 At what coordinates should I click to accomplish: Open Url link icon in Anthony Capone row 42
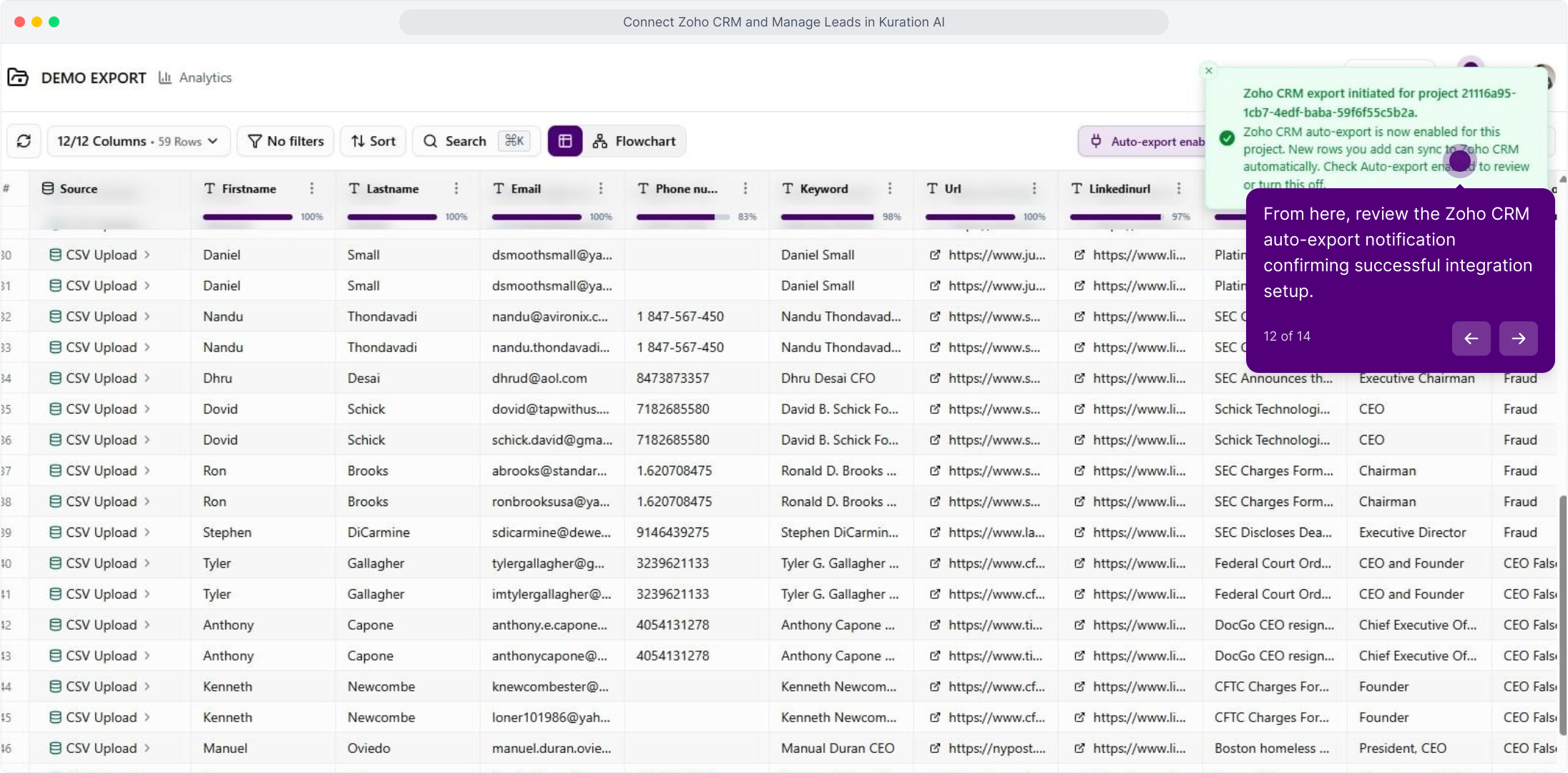point(935,625)
